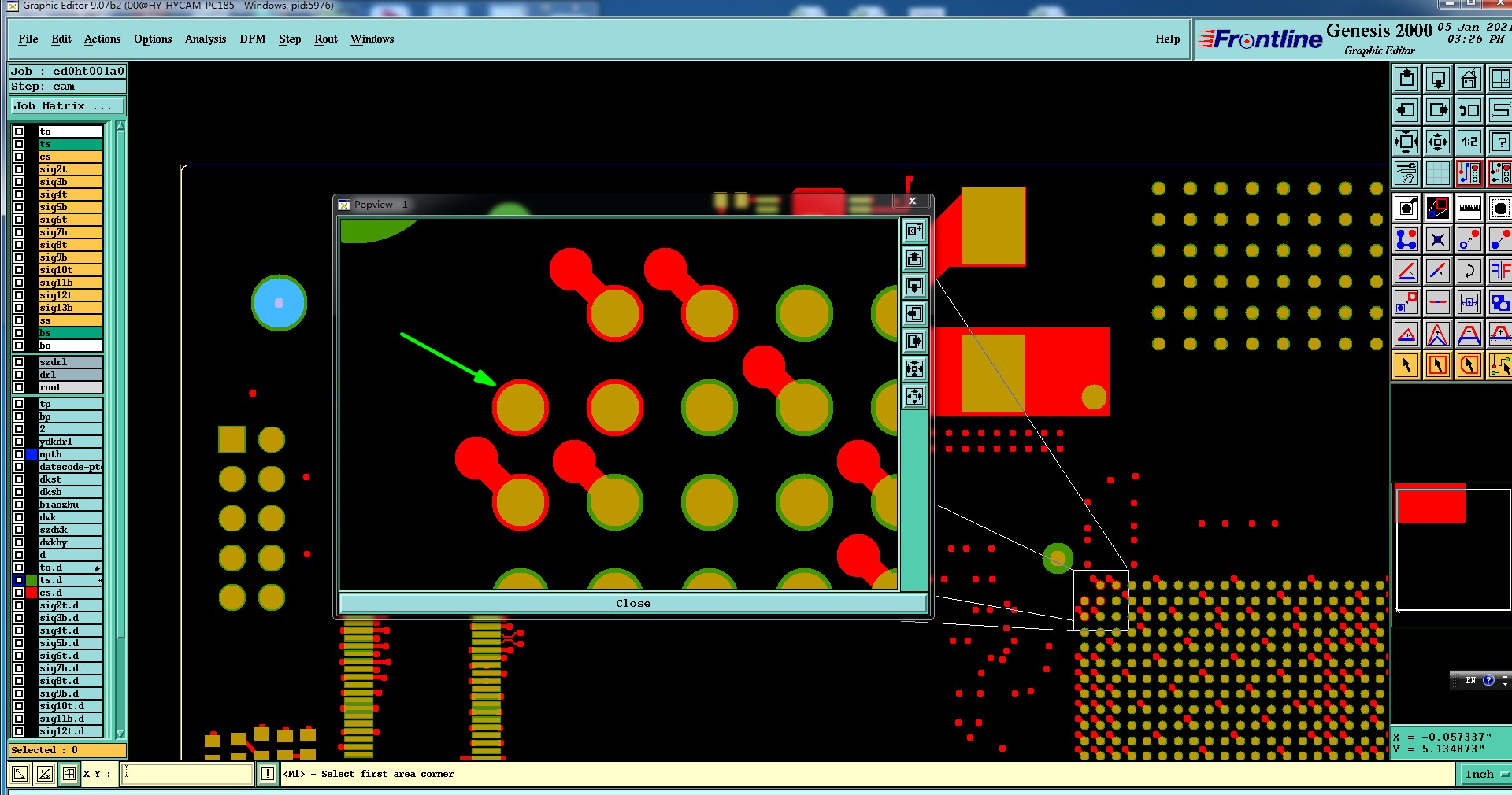Open the Edit menu
The height and width of the screenshot is (795, 1512).
coord(61,39)
